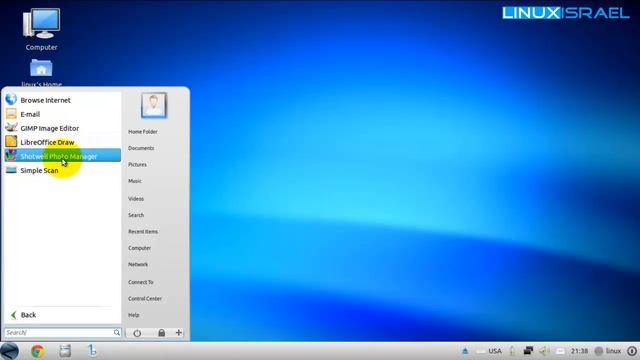This screenshot has width=640, height=360.
Task: Open Simple Scan
Action: point(62,170)
